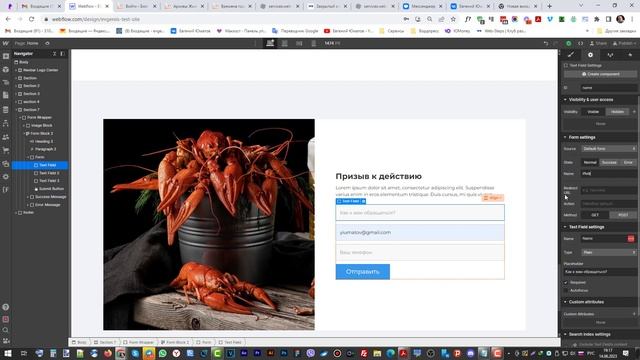The image size is (640, 360).
Task: Click the Create component button
Action: tap(600, 74)
